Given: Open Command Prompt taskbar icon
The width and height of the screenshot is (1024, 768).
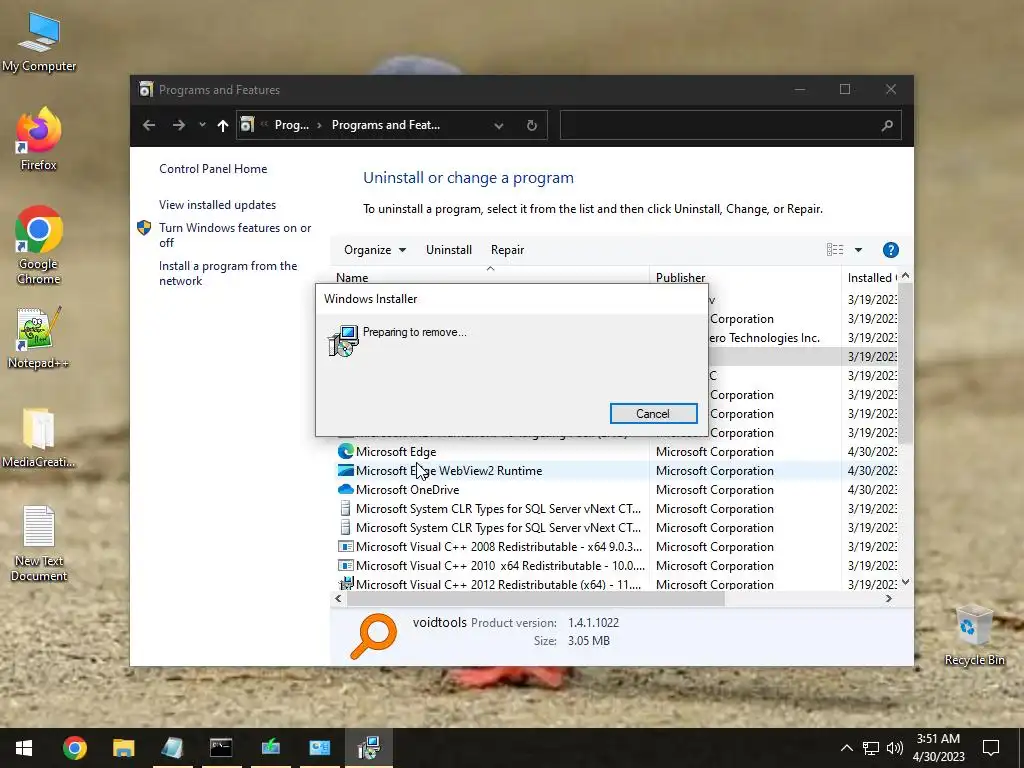Looking at the screenshot, I should point(221,748).
